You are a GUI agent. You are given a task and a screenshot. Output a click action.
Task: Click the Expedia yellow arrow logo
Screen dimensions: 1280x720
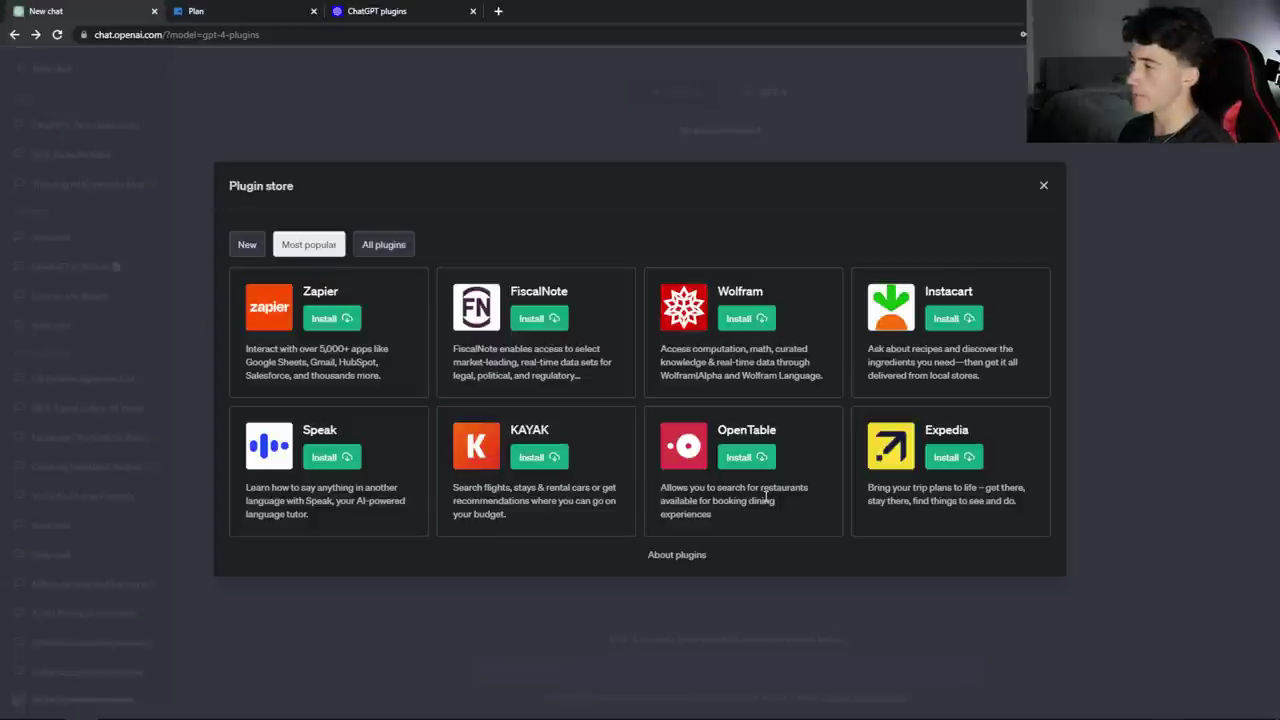pos(891,446)
